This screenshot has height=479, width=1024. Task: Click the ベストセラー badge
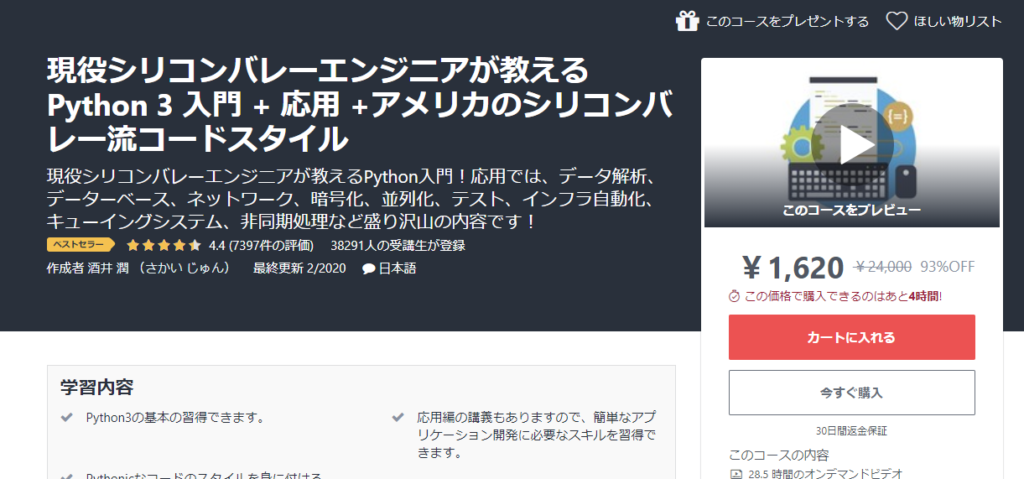[x=80, y=246]
